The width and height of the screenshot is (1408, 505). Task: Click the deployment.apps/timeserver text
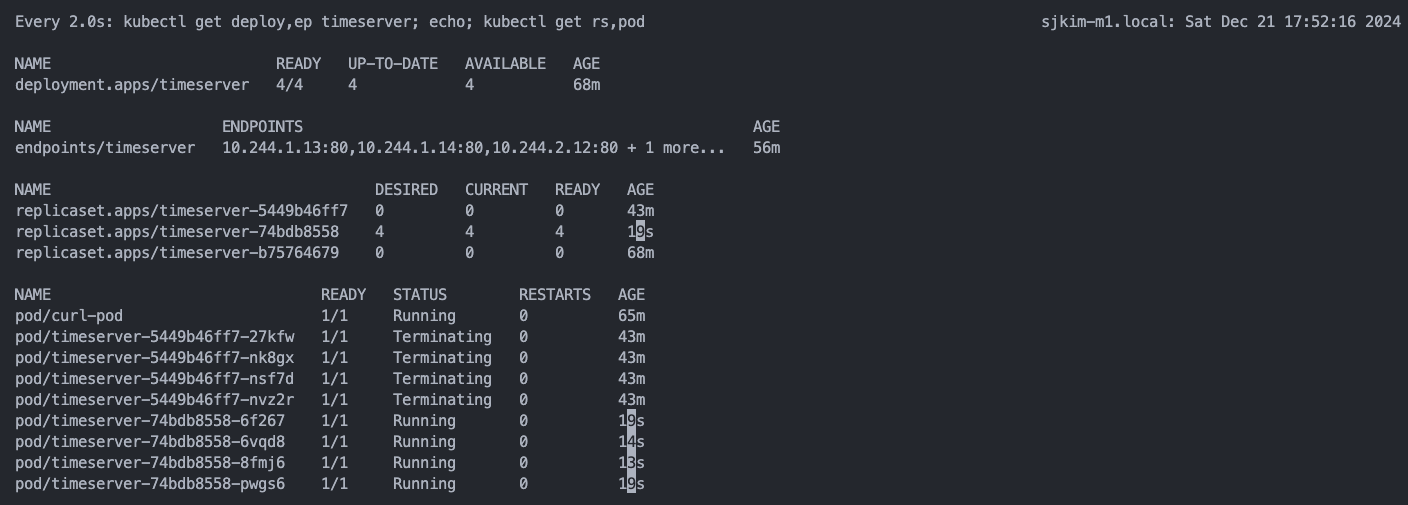tap(132, 85)
